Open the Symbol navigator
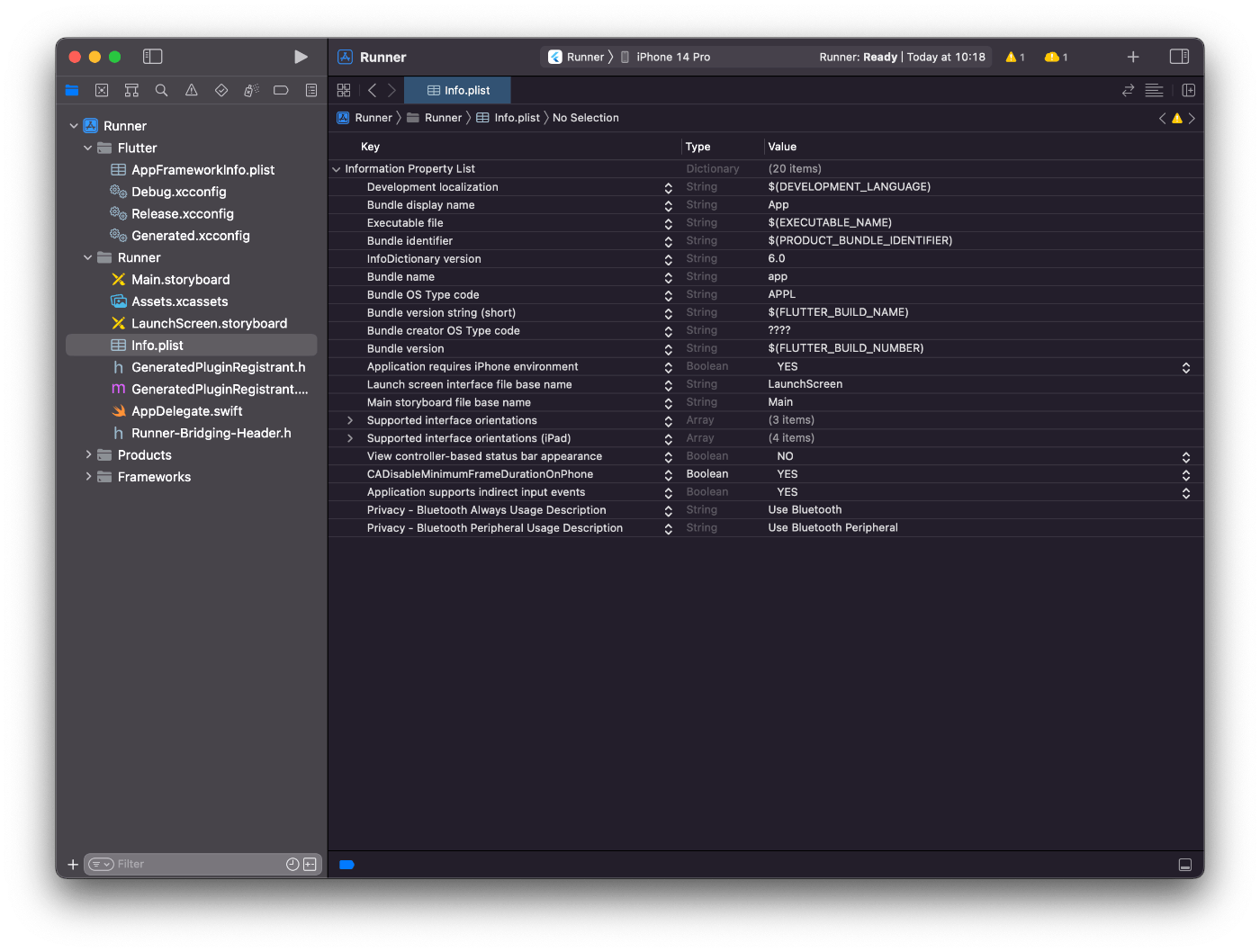The image size is (1260, 952). (131, 90)
